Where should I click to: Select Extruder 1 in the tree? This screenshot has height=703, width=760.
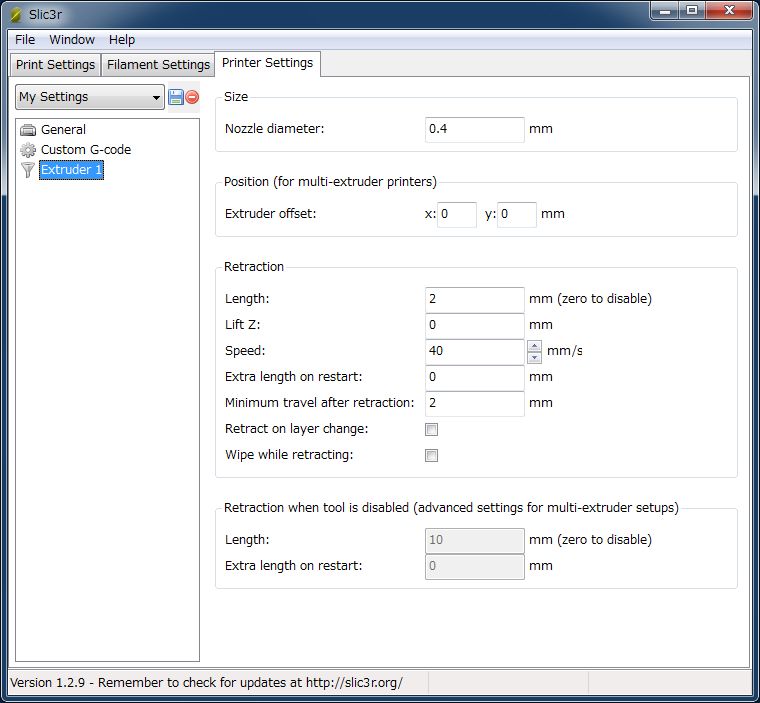(71, 170)
